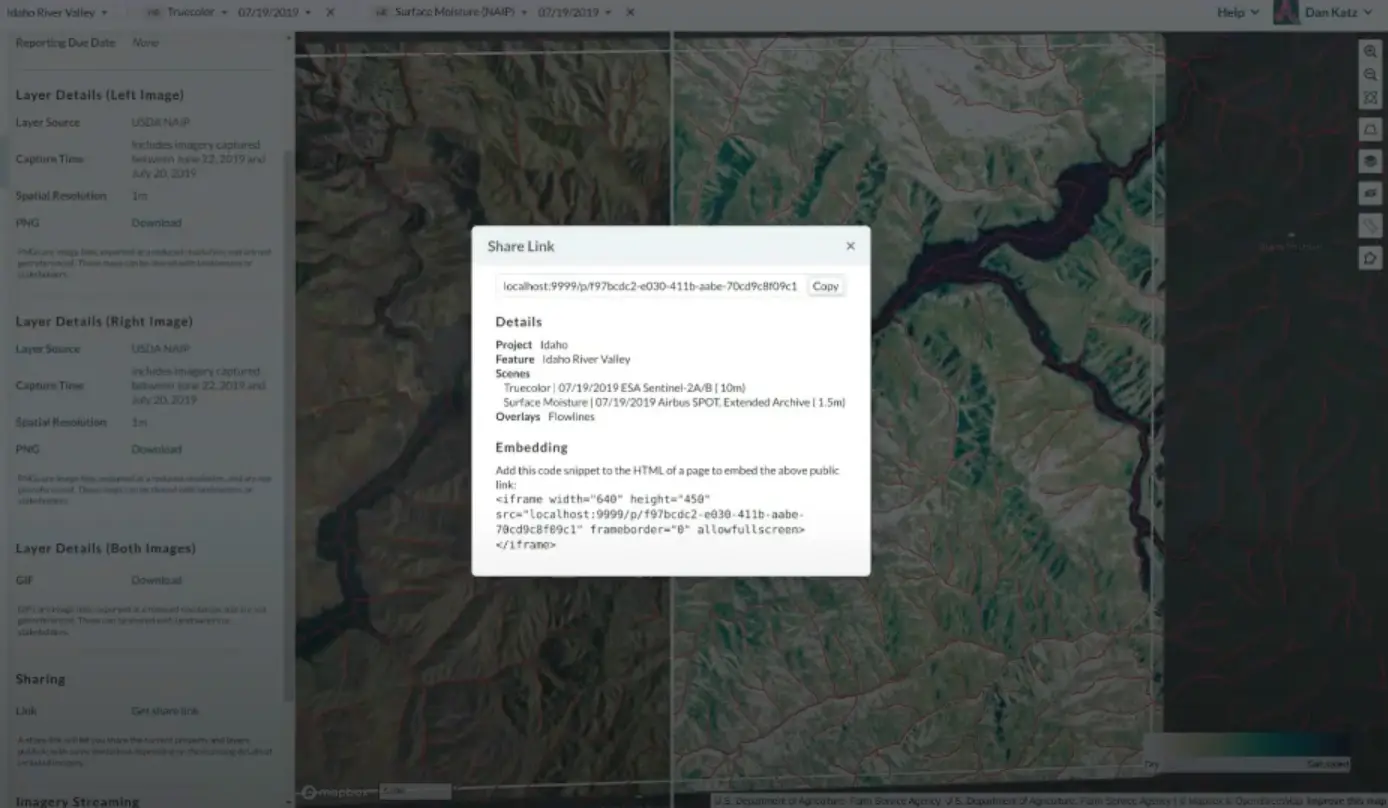The width and height of the screenshot is (1388, 808).
Task: Click the Truecolor scene entry in details
Action: click(x=625, y=388)
